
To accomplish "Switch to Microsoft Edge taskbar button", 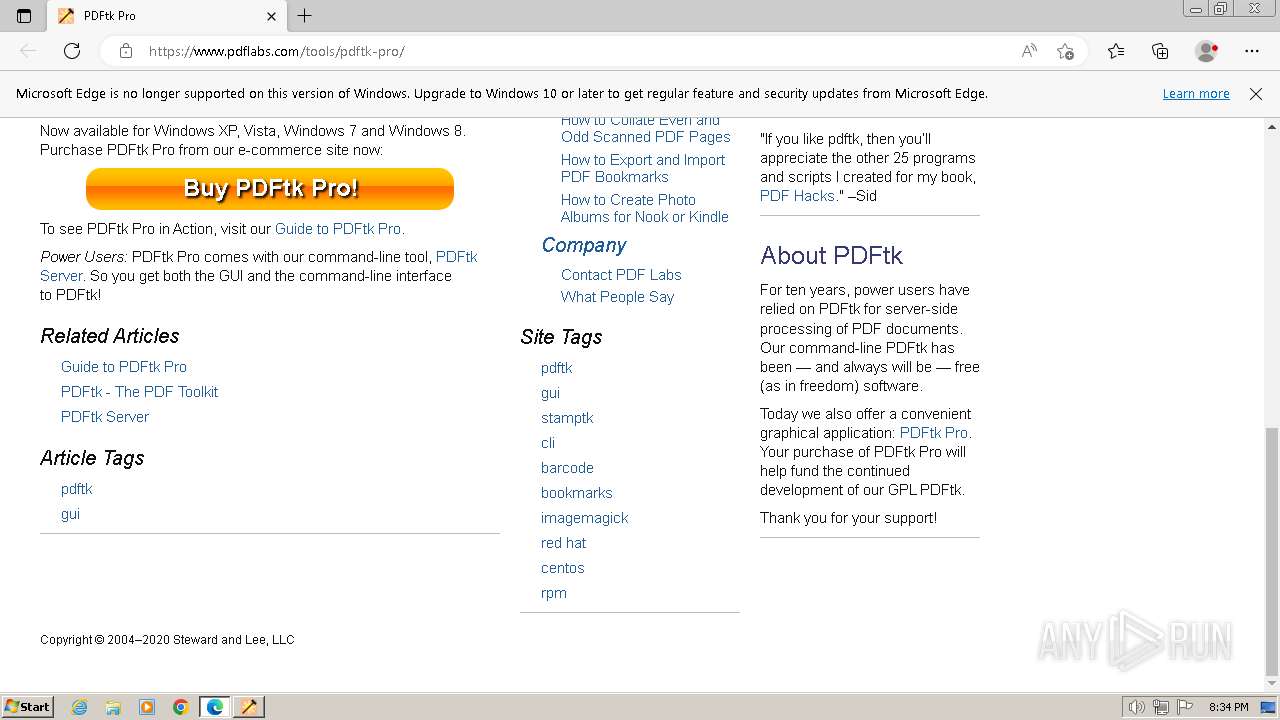I will tap(215, 707).
